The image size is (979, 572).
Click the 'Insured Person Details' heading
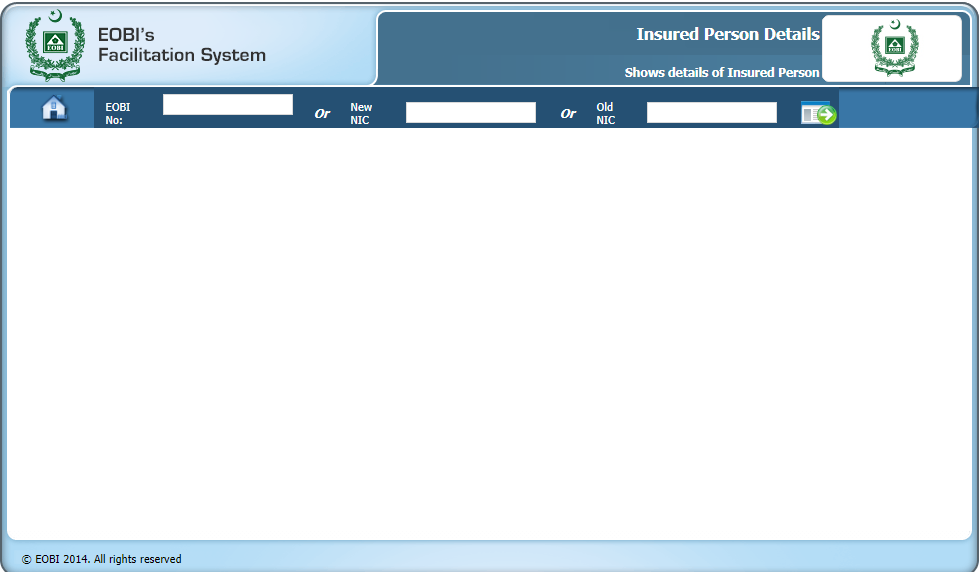(728, 34)
